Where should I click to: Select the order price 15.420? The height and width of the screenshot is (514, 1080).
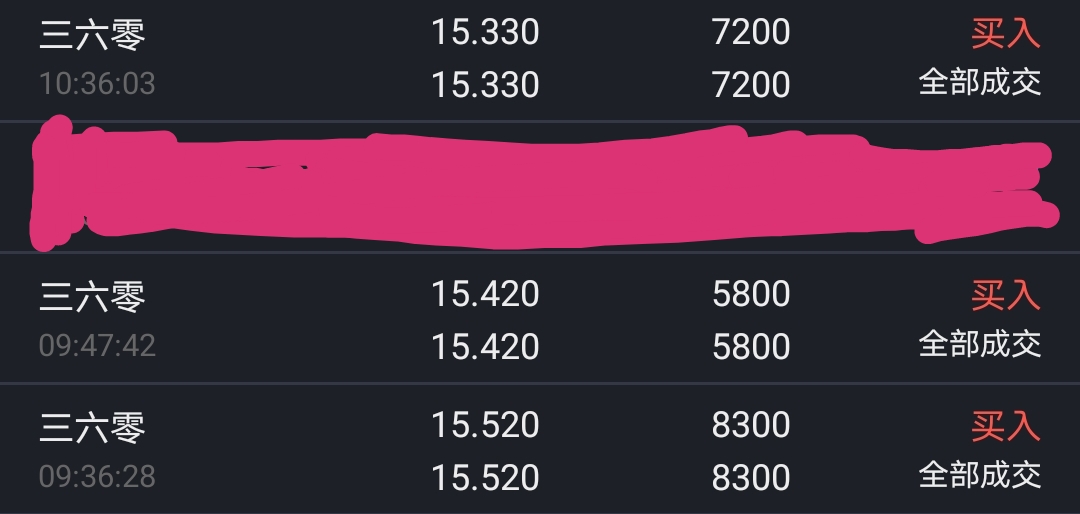pyautogui.click(x=485, y=294)
